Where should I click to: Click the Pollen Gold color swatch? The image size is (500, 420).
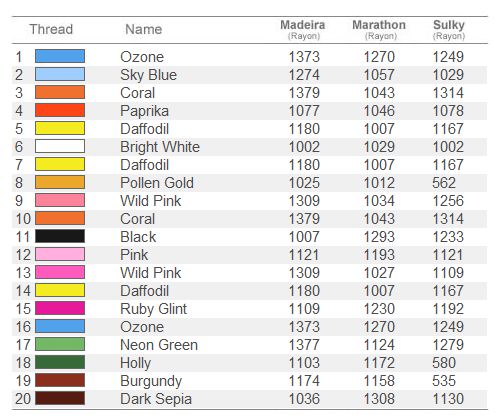point(60,182)
